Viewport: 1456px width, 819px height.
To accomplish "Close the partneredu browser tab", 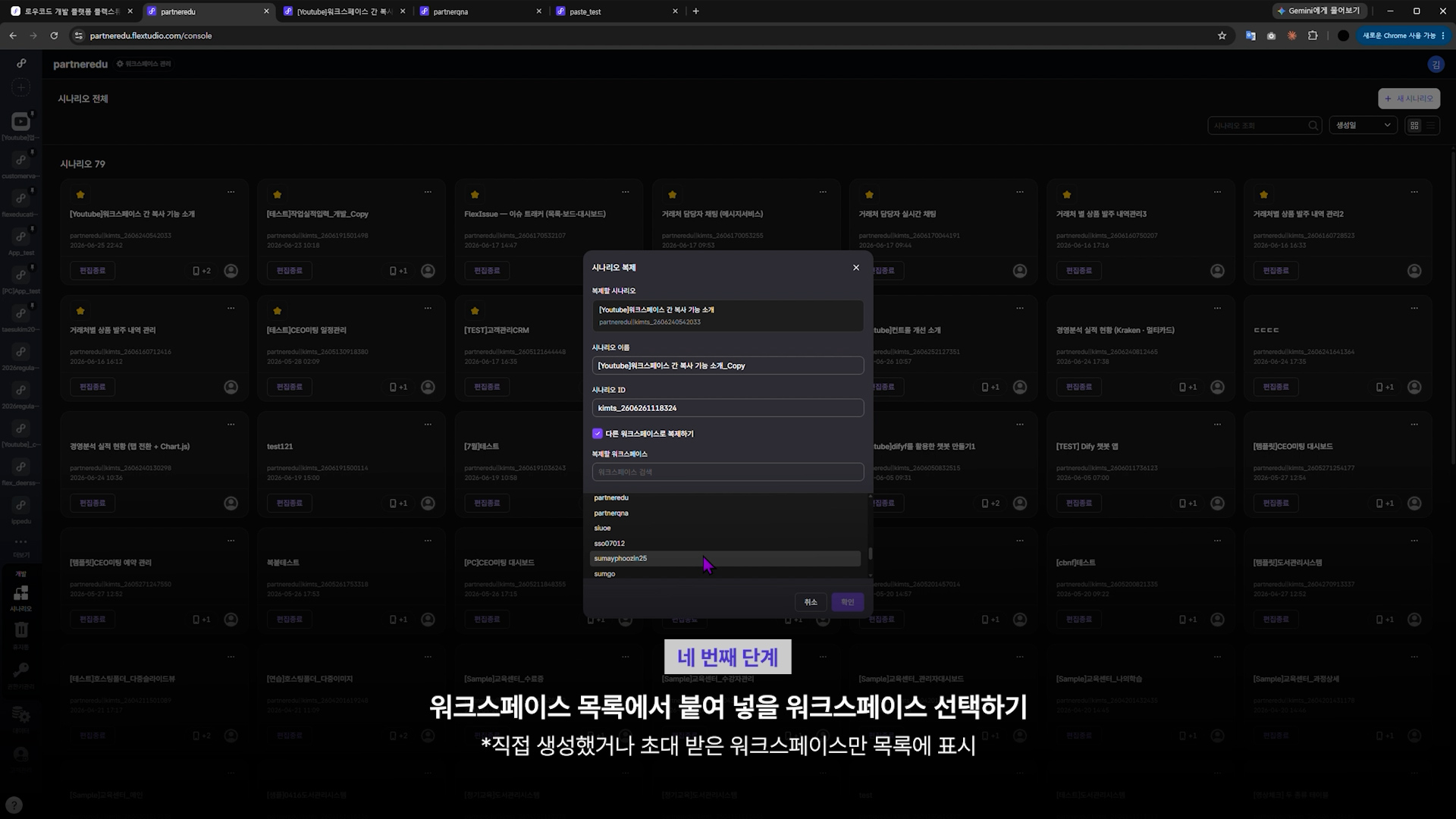I will click(x=266, y=11).
